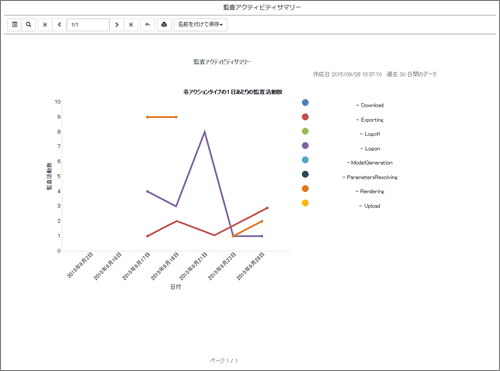This screenshot has height=371, width=500.
Task: Click the Download legend blue dot
Action: coord(305,103)
